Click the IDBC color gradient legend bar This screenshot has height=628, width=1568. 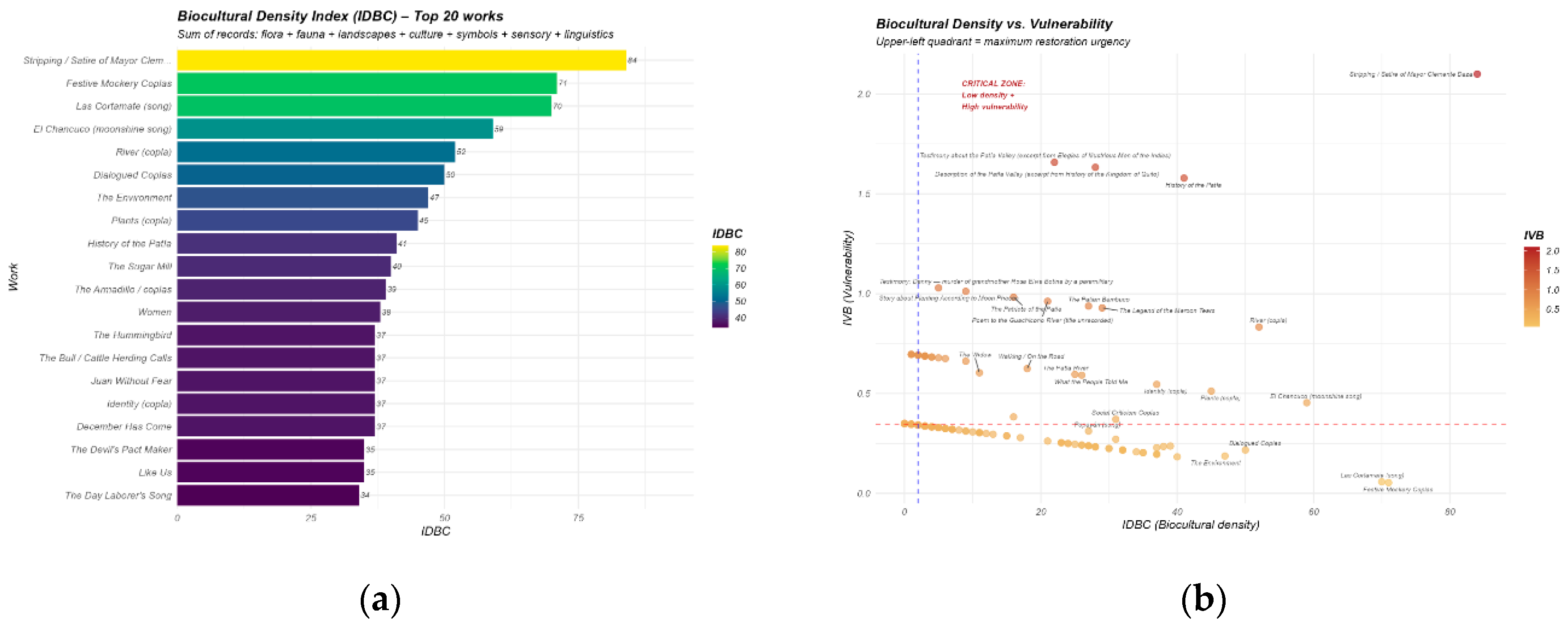[x=720, y=287]
